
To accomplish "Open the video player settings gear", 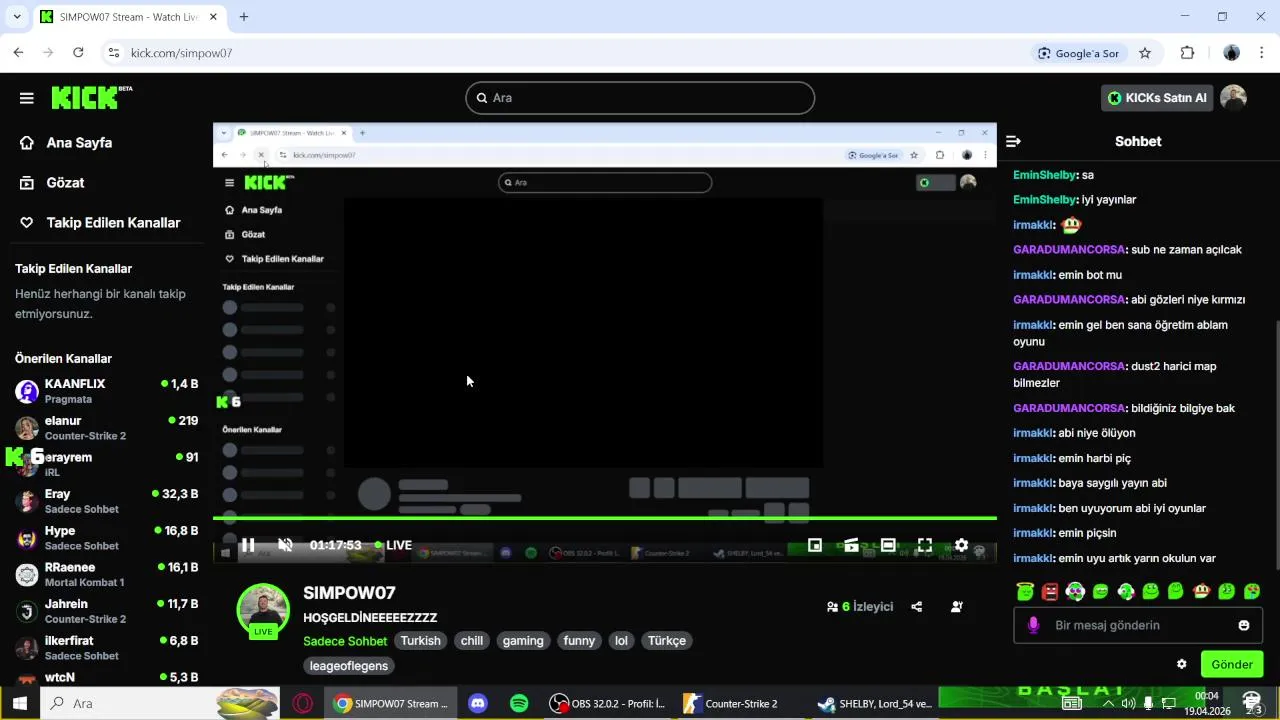I will pyautogui.click(x=961, y=545).
